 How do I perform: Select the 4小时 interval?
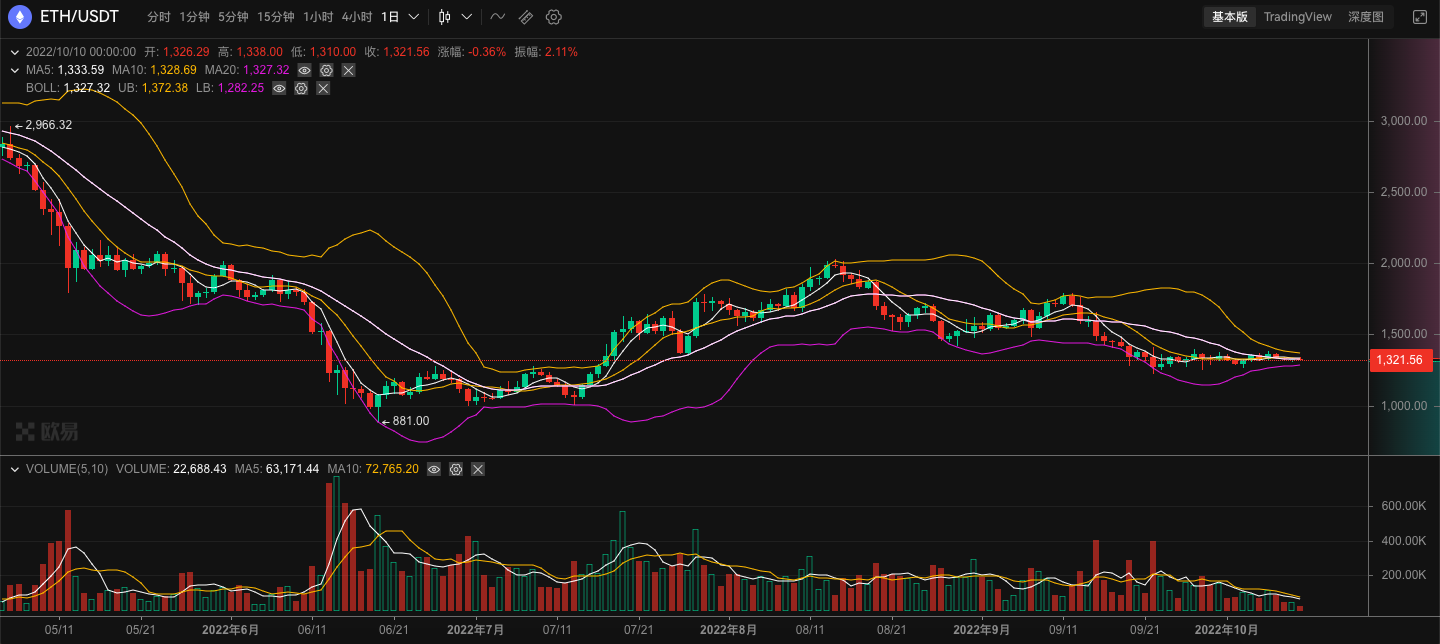356,17
